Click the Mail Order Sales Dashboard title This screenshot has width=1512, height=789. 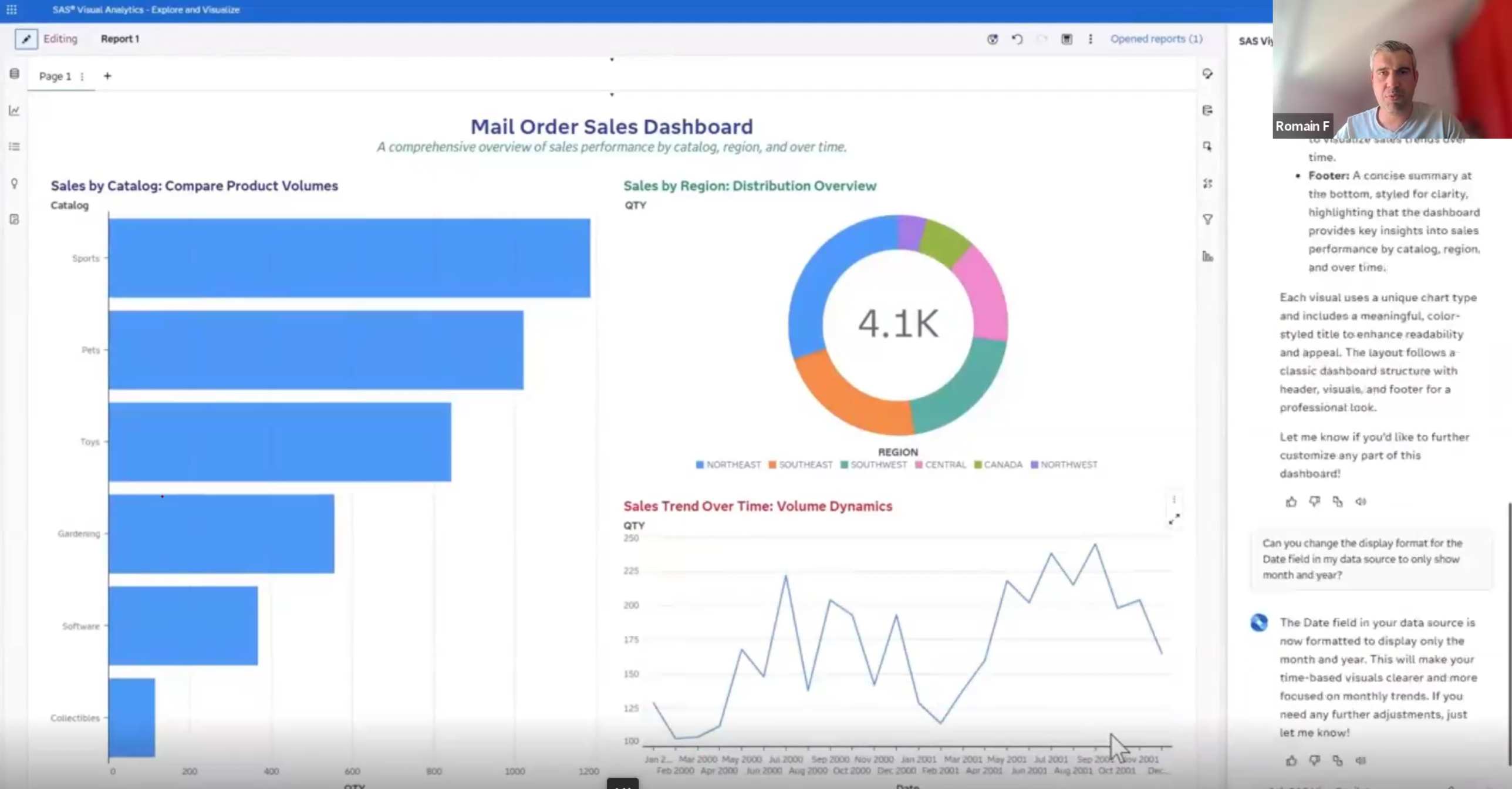[612, 127]
